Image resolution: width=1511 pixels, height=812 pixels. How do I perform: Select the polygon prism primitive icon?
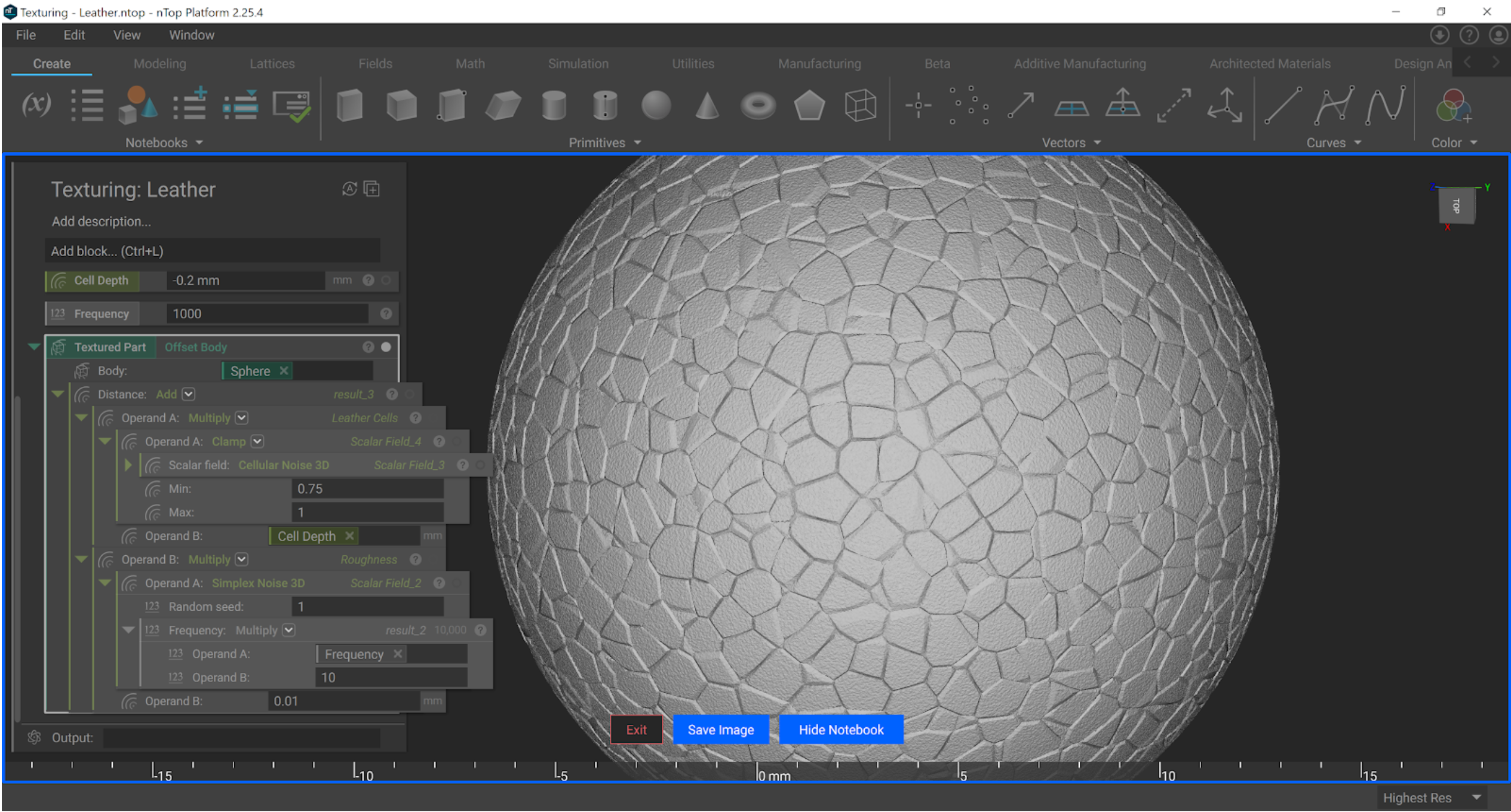(x=809, y=106)
